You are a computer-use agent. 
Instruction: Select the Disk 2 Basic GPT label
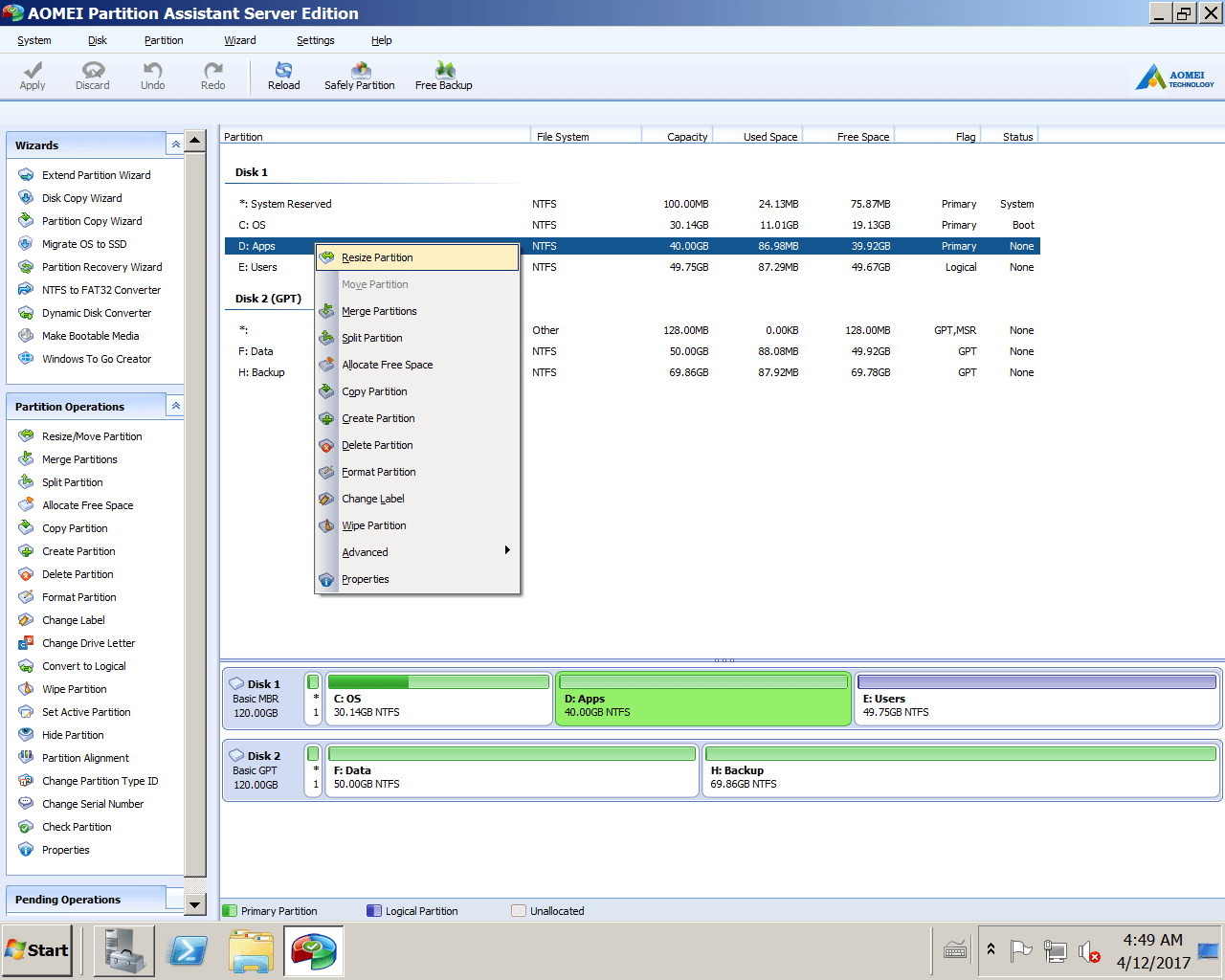(x=262, y=770)
